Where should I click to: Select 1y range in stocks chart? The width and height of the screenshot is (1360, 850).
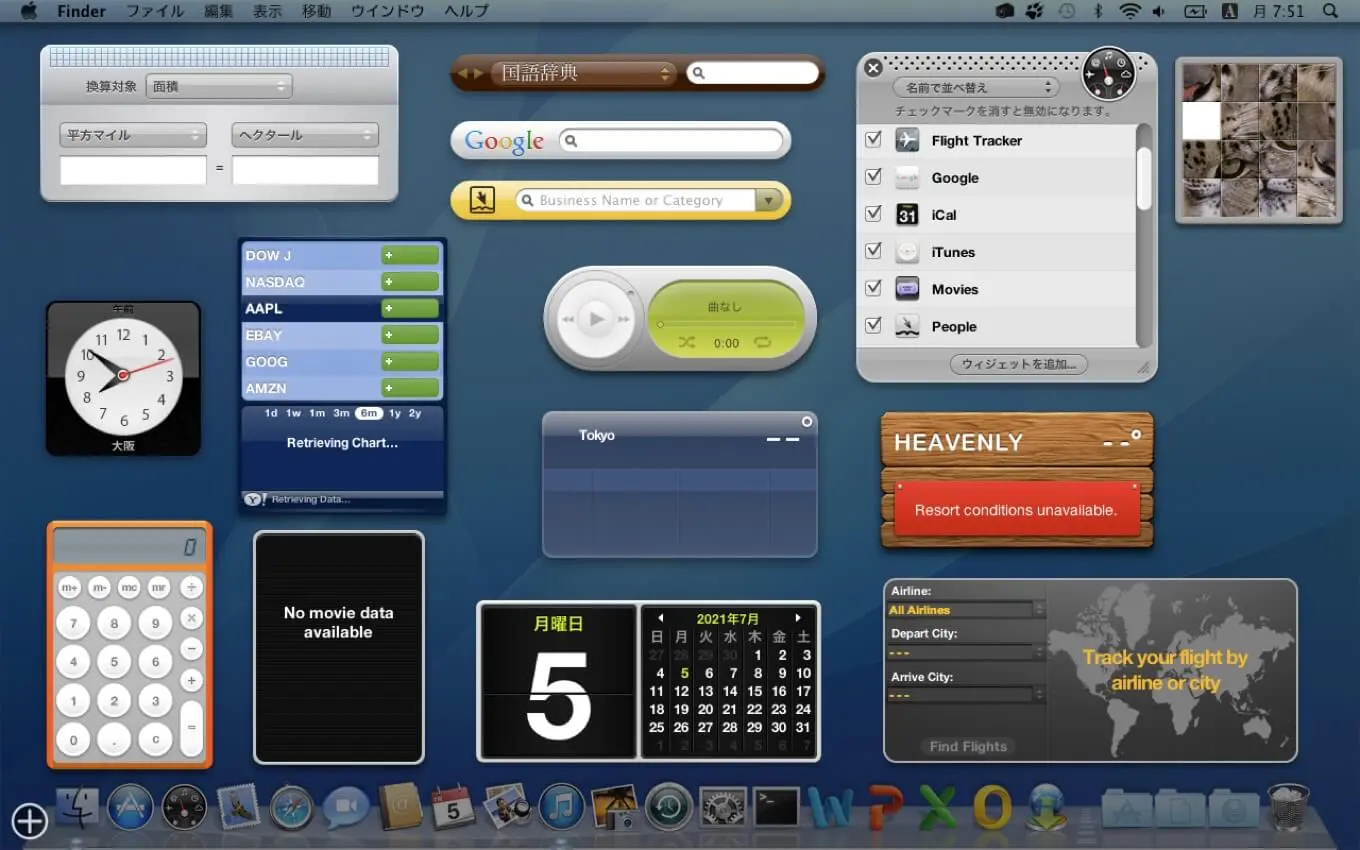point(395,413)
